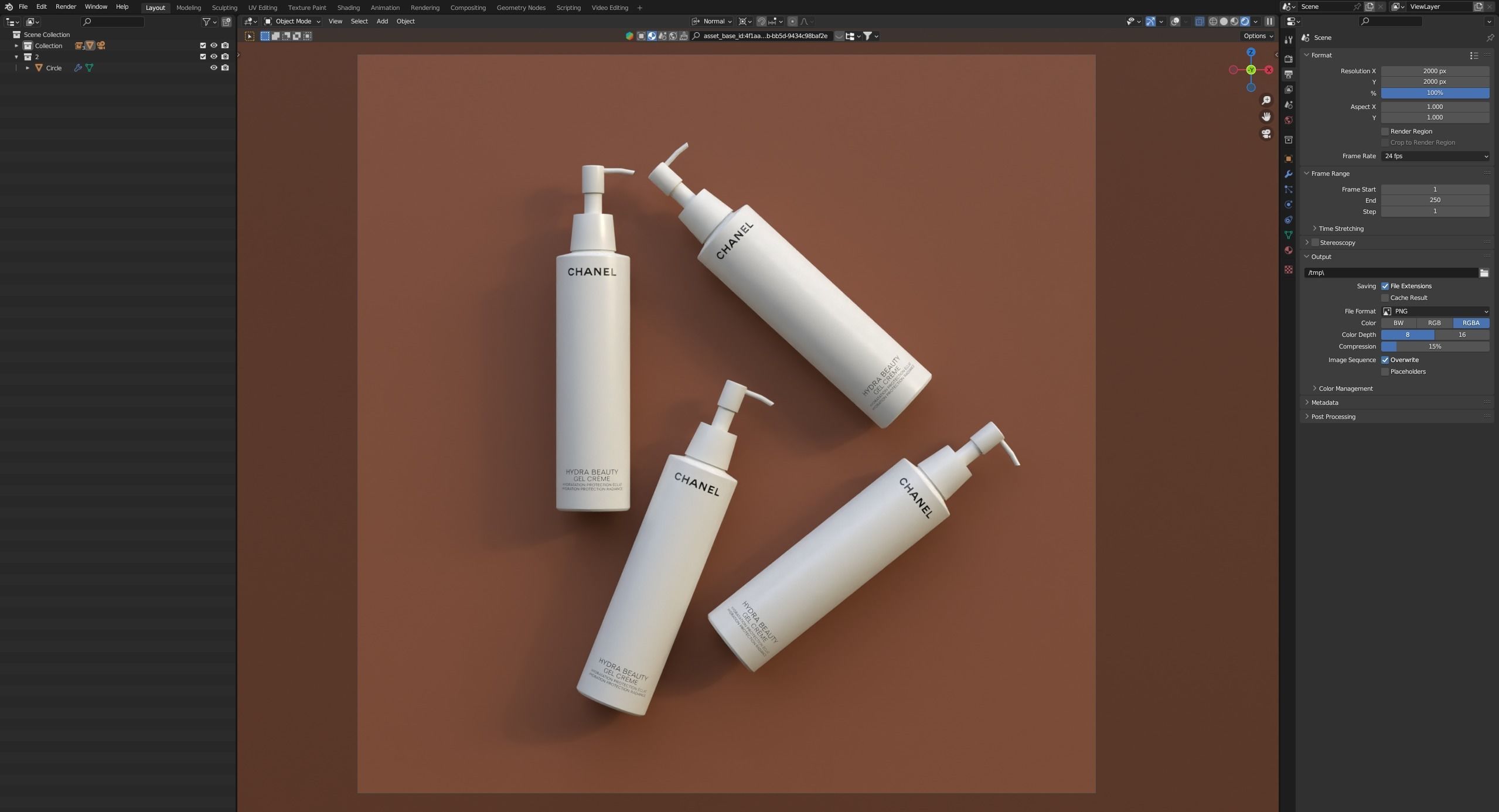This screenshot has height=812, width=1499.
Task: Open the output path folder browser icon
Action: coord(1484,272)
